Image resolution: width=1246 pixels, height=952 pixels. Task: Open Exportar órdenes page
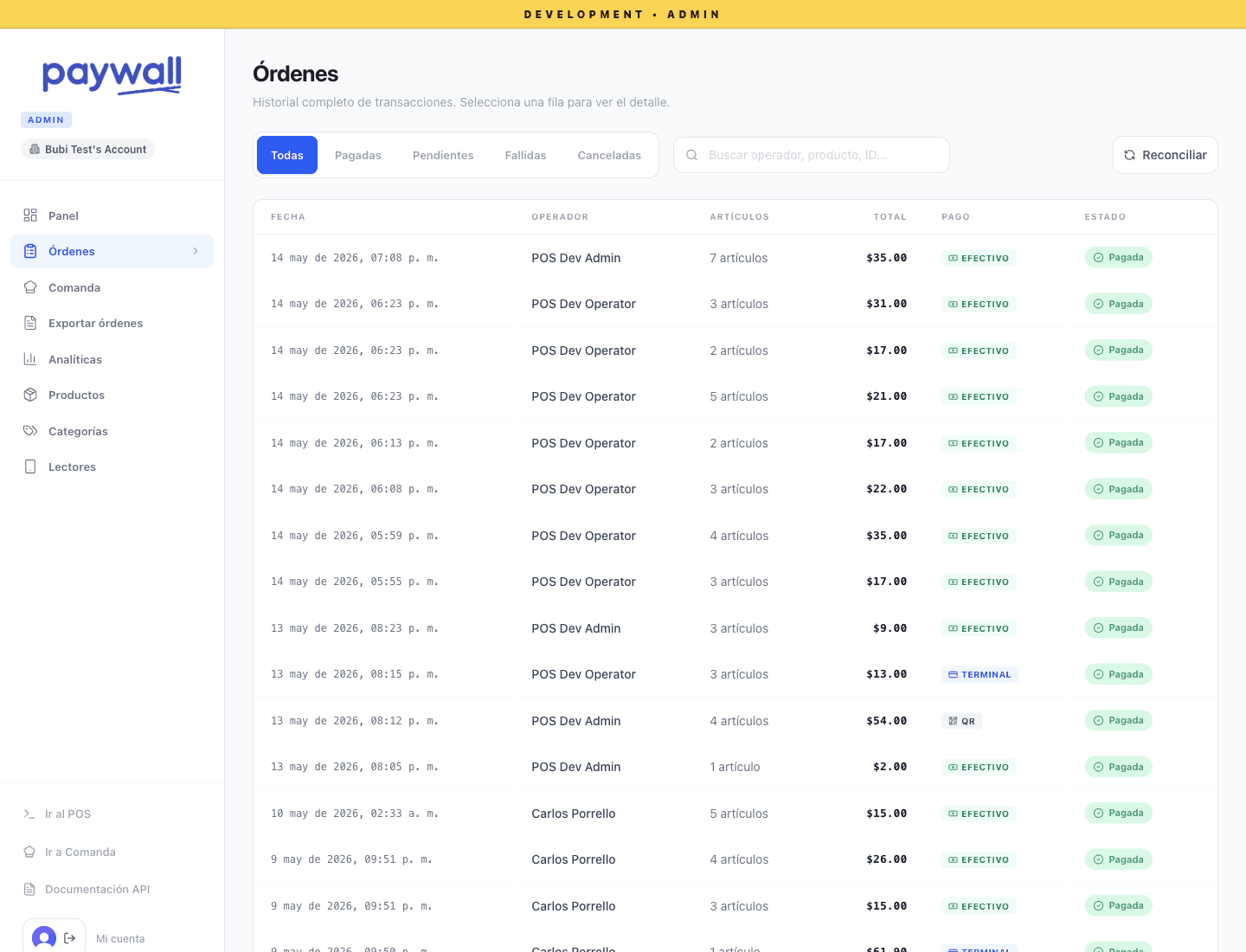click(x=112, y=323)
